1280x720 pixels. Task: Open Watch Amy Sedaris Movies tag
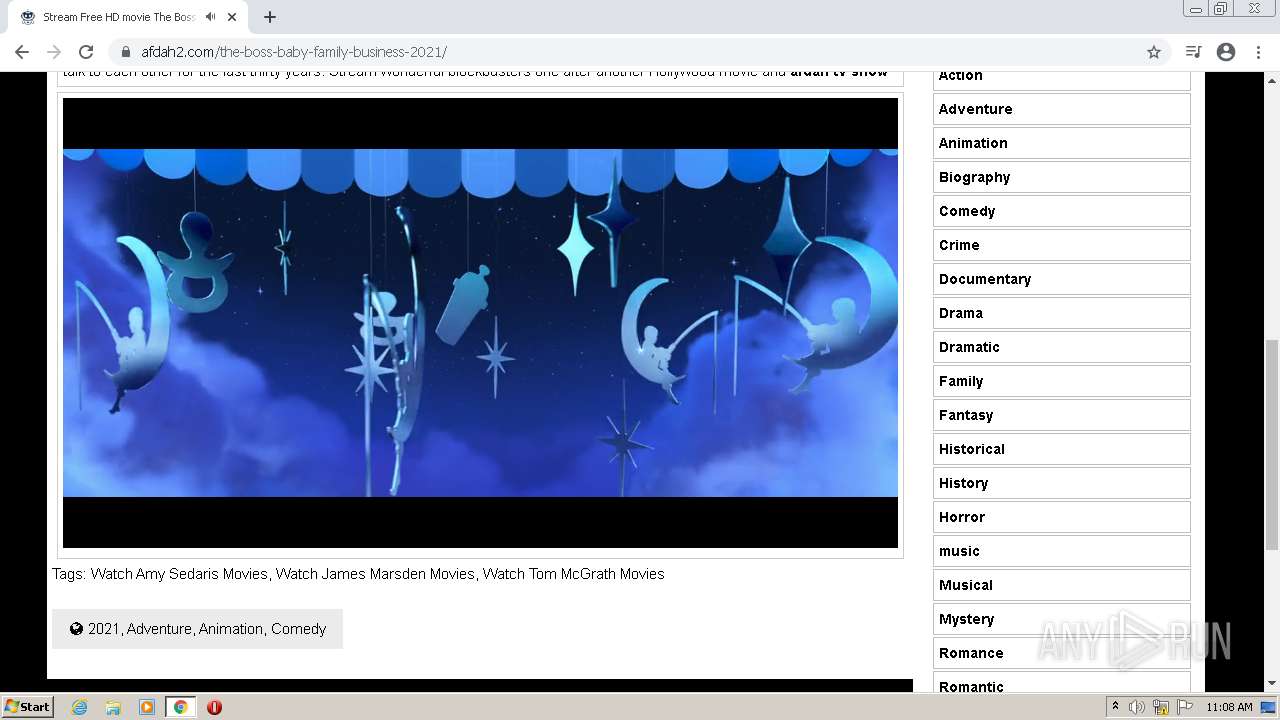pyautogui.click(x=179, y=574)
